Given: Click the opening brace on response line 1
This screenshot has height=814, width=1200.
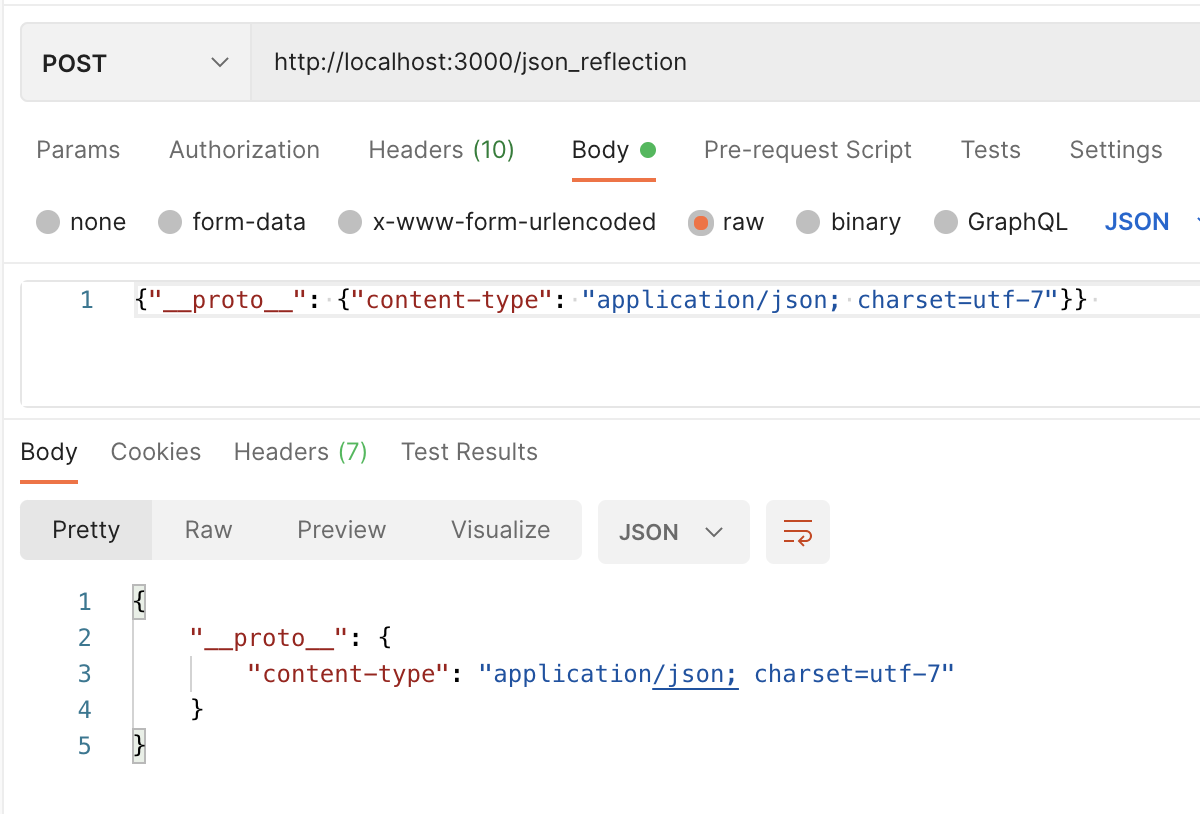Looking at the screenshot, I should point(139,602).
